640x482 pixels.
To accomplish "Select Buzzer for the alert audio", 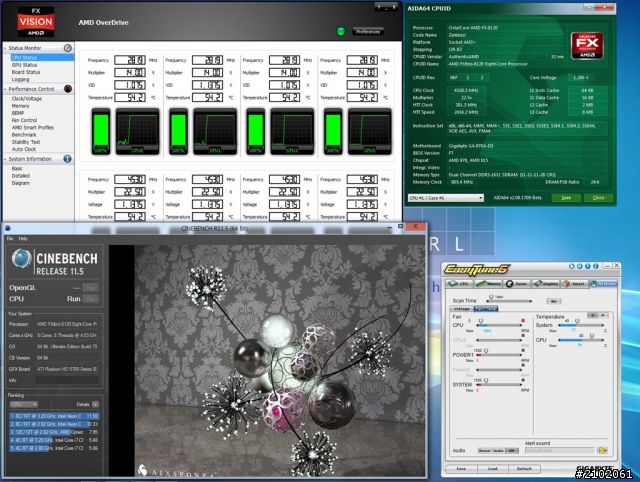I will point(484,451).
